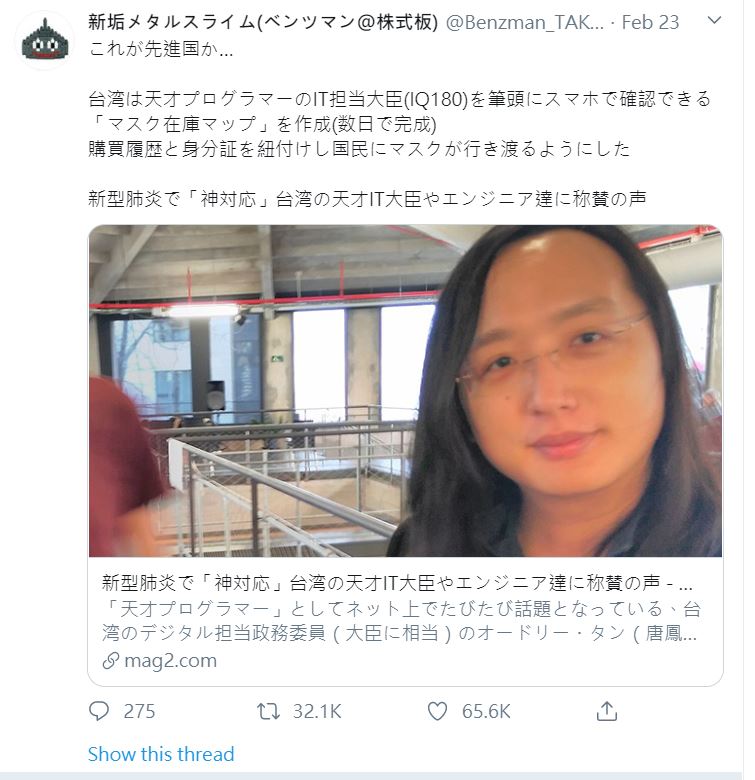Click the chain link icon beside mag2.com
Viewport: 755px width, 780px height.
(x=110, y=661)
